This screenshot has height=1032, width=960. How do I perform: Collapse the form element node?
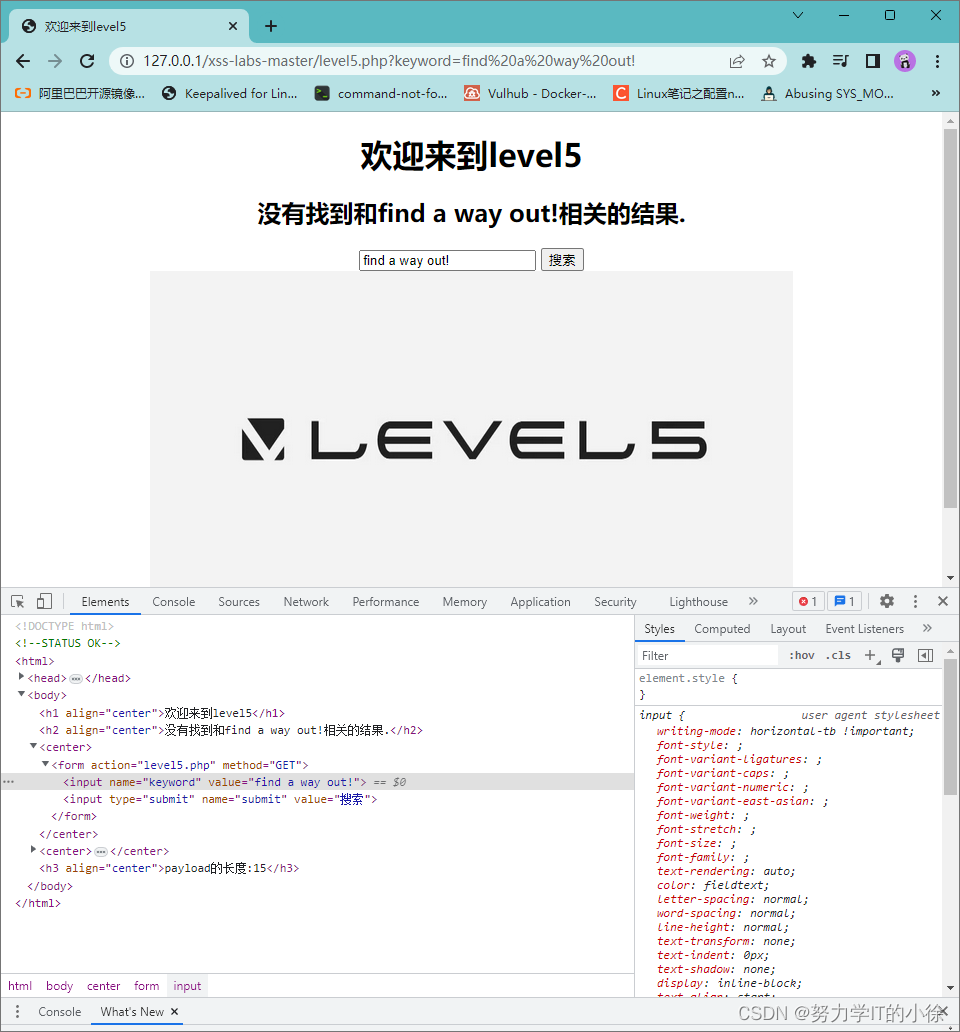pyautogui.click(x=45, y=764)
